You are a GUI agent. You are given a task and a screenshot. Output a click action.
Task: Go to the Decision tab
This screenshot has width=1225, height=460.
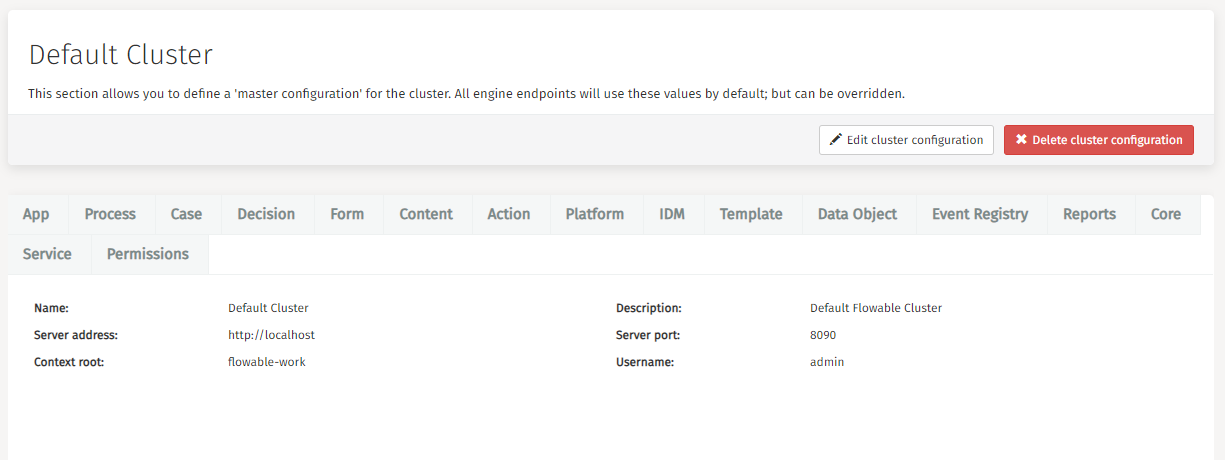click(x=266, y=214)
